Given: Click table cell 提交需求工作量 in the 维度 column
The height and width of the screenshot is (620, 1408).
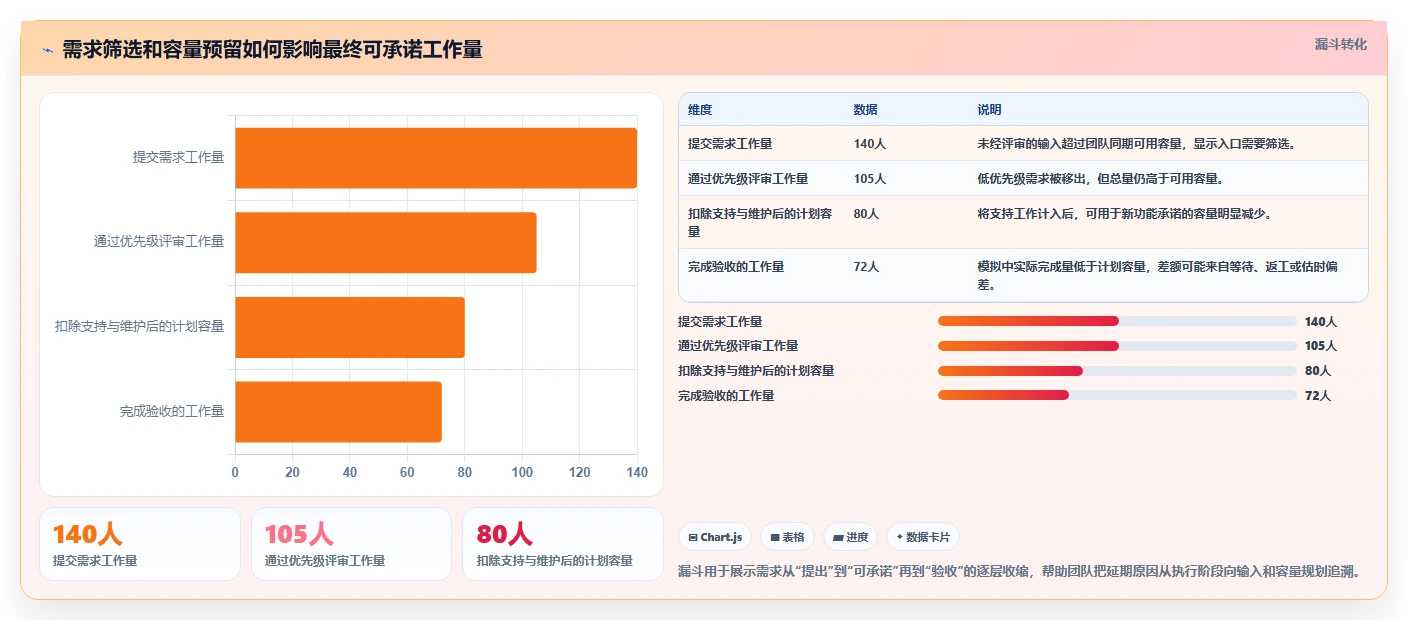Looking at the screenshot, I should tap(730, 144).
